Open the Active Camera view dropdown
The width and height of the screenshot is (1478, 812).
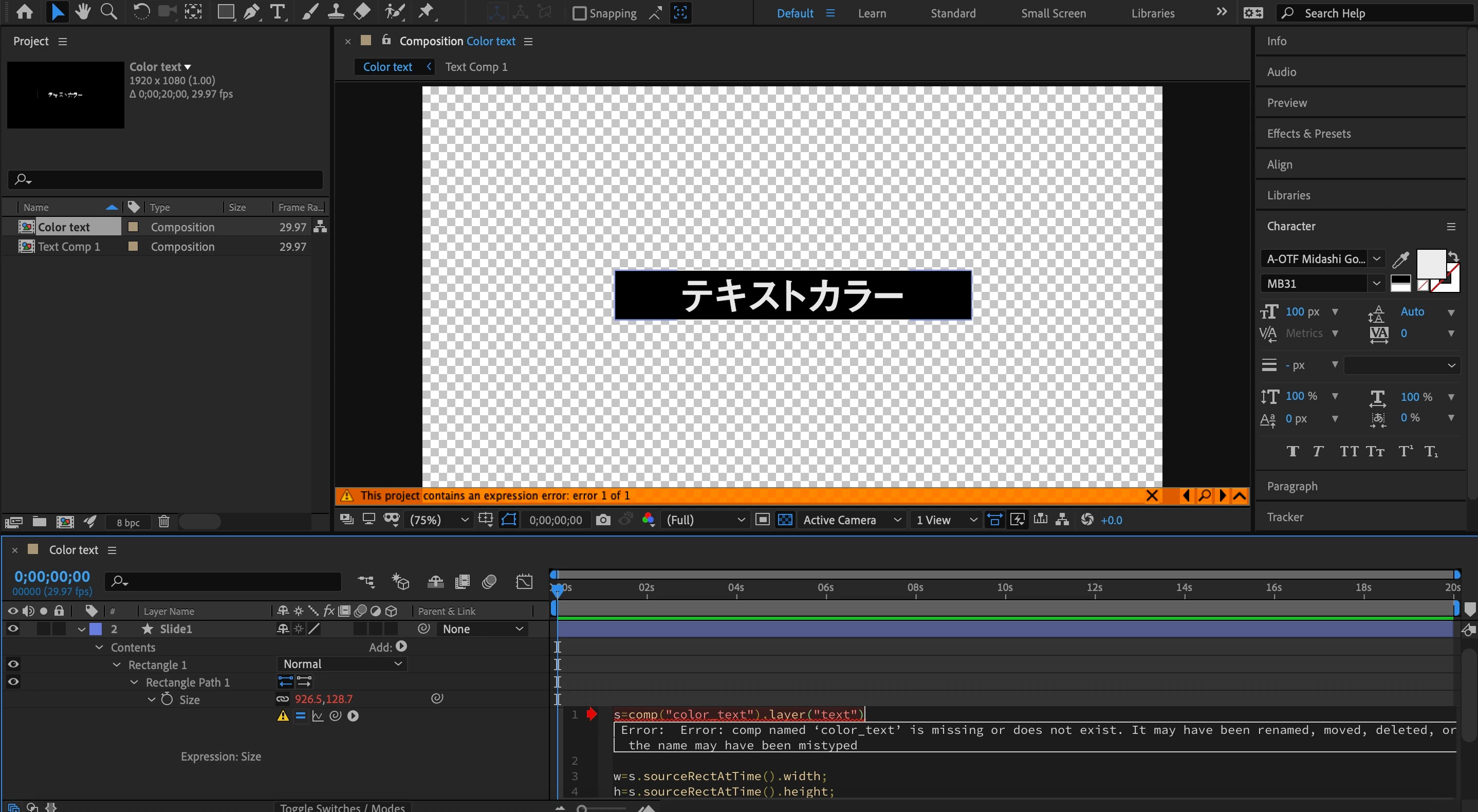point(851,520)
